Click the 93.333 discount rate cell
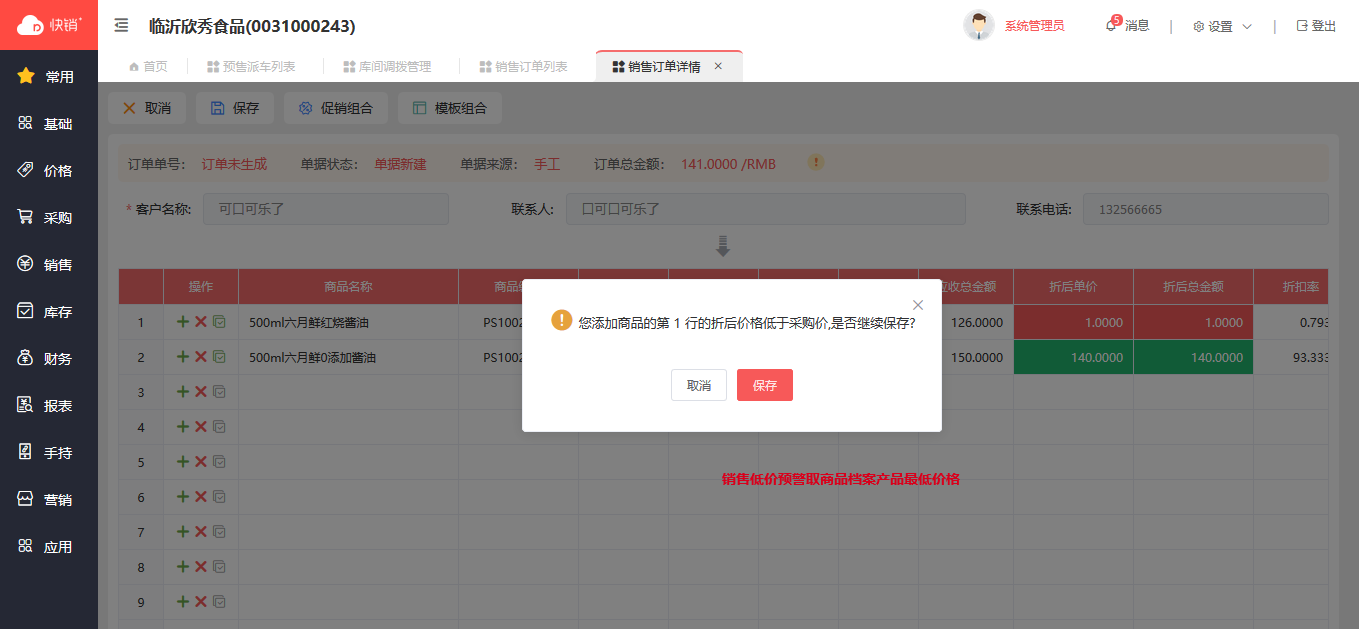The width and height of the screenshot is (1359, 629). click(1291, 357)
